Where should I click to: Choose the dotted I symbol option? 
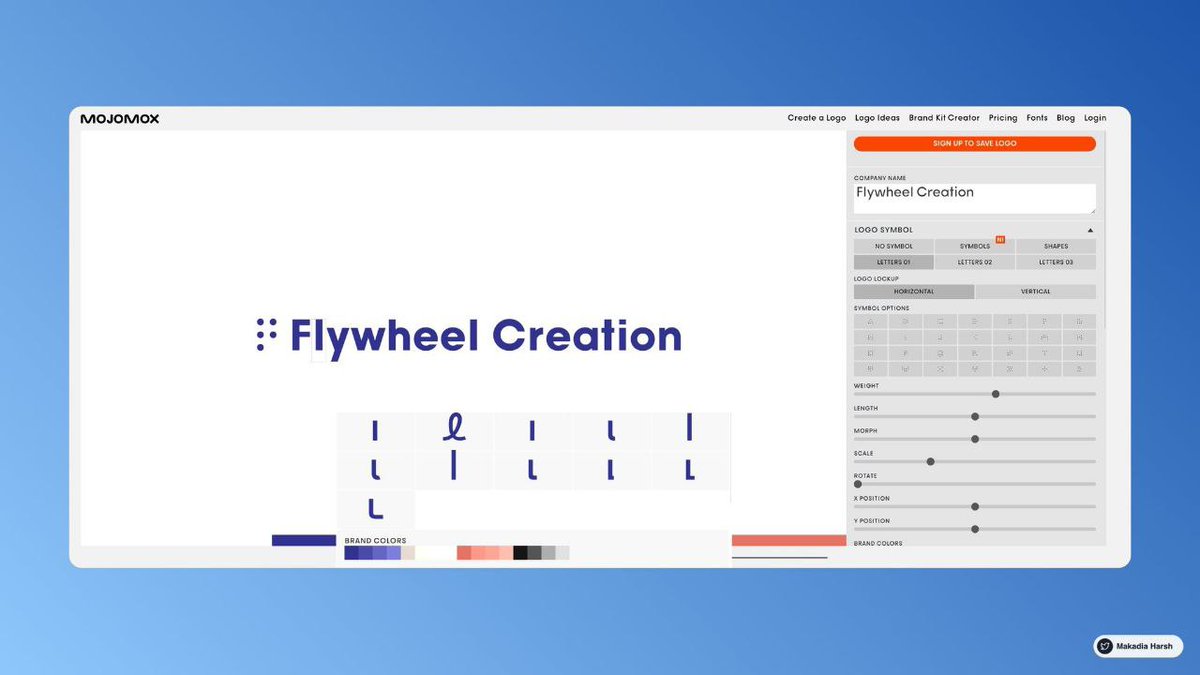coord(905,337)
